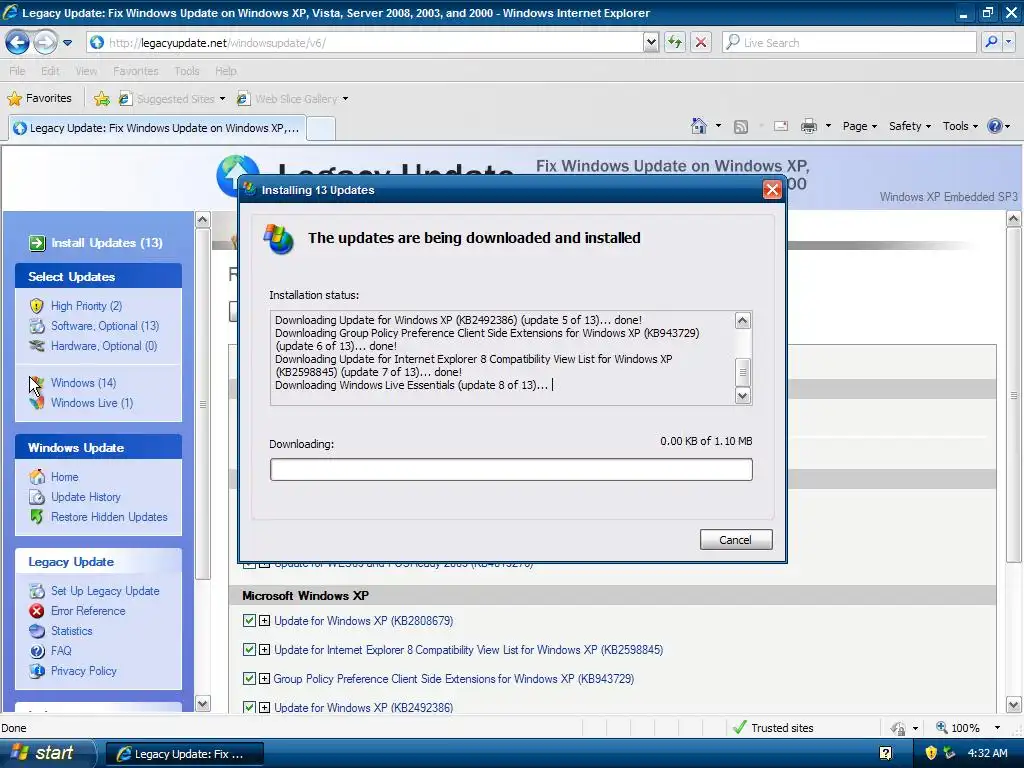The height and width of the screenshot is (768, 1024).
Task: Open the 100% zoom level dropdown
Action: pyautogui.click(x=997, y=728)
